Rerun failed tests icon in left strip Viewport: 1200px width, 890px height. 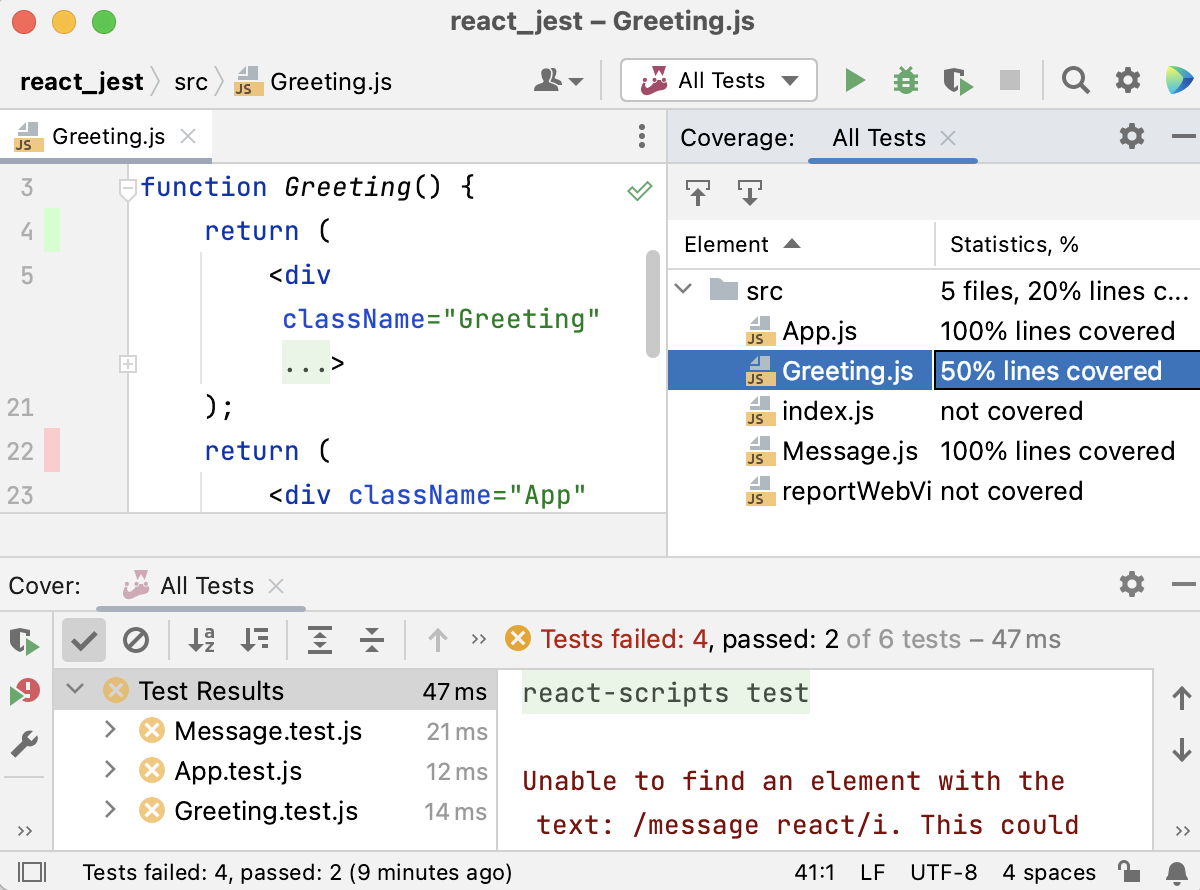24,692
